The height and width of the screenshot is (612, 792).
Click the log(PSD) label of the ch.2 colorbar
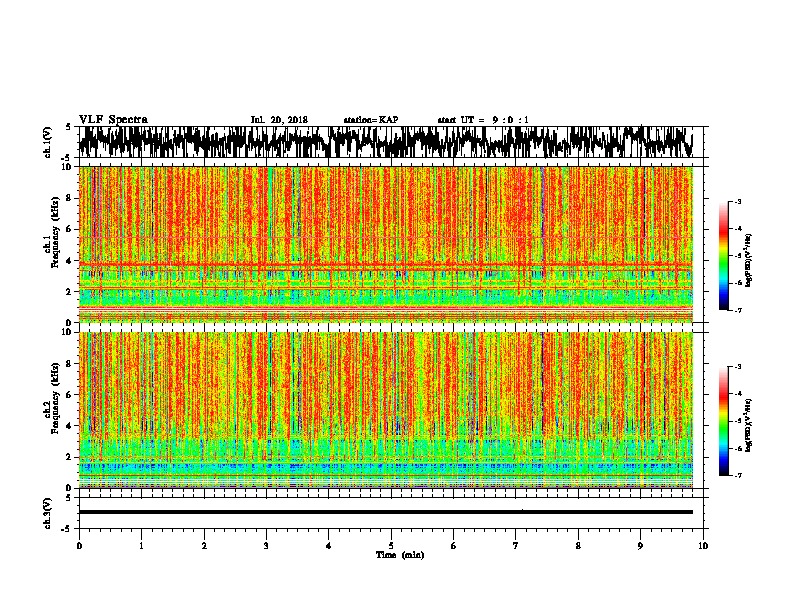tap(749, 425)
